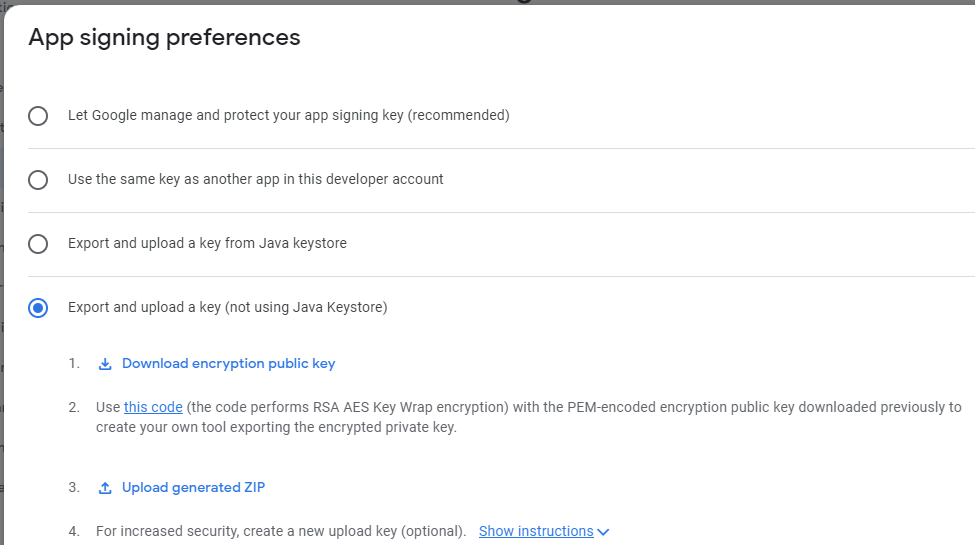The width and height of the screenshot is (975, 545).
Task: Expand the chevron next to Show instructions
Action: tap(603, 532)
